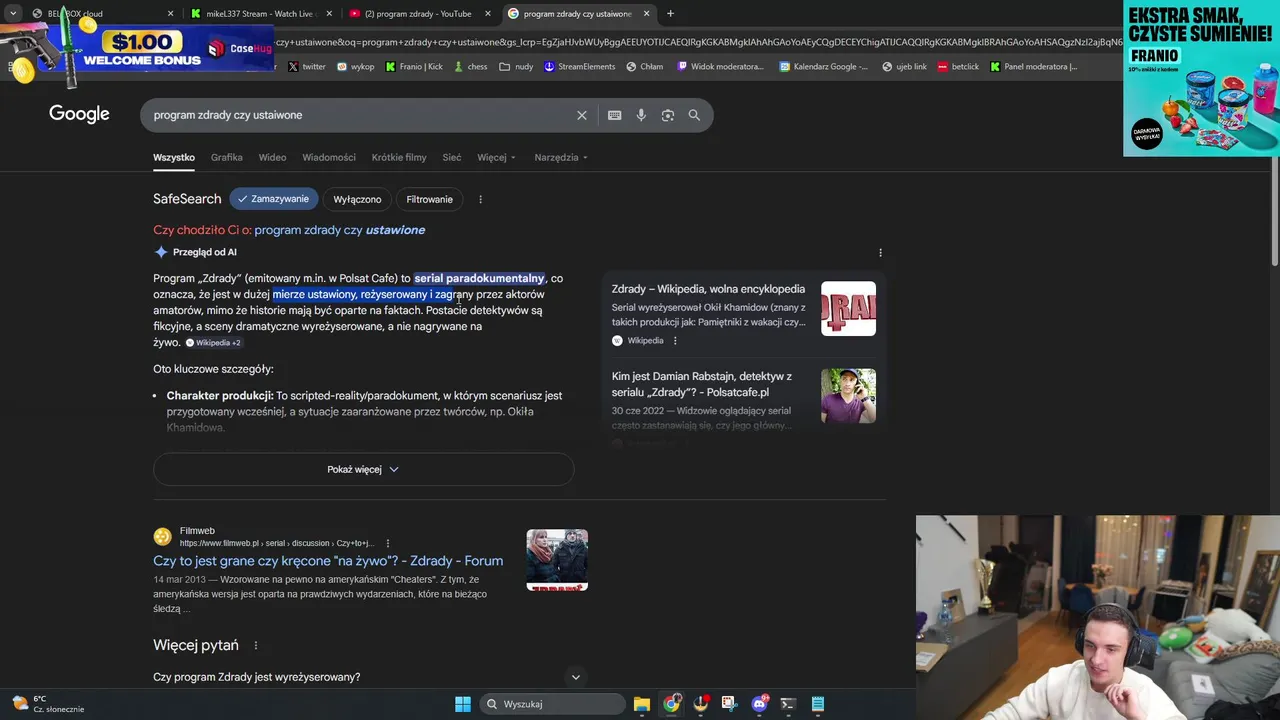1280x720 pixels.
Task: Switch to mikeL337 Stream browser tab
Action: [x=260, y=14]
